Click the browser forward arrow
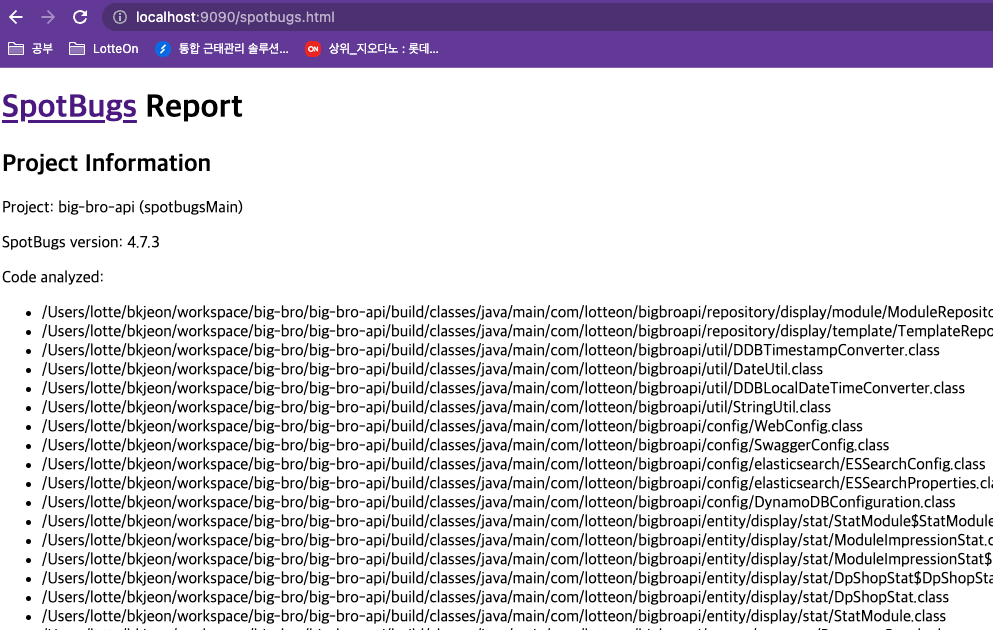This screenshot has width=993, height=630. [48, 17]
